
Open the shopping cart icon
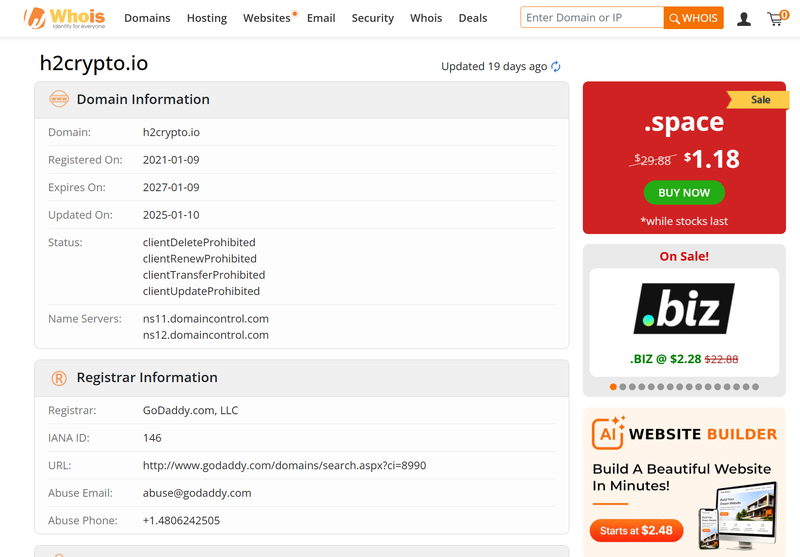tap(776, 18)
